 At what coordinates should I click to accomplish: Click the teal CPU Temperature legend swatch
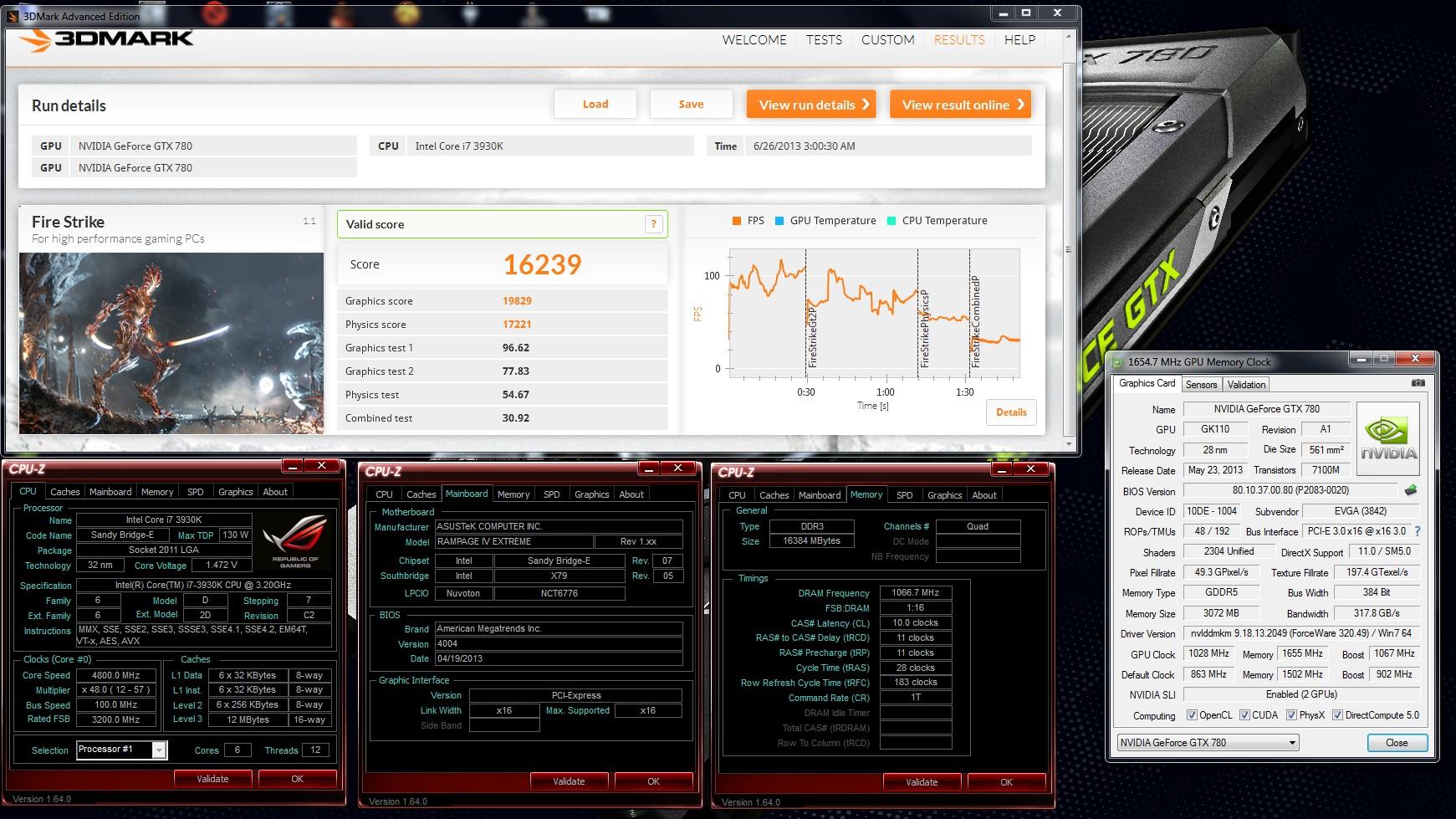(891, 221)
